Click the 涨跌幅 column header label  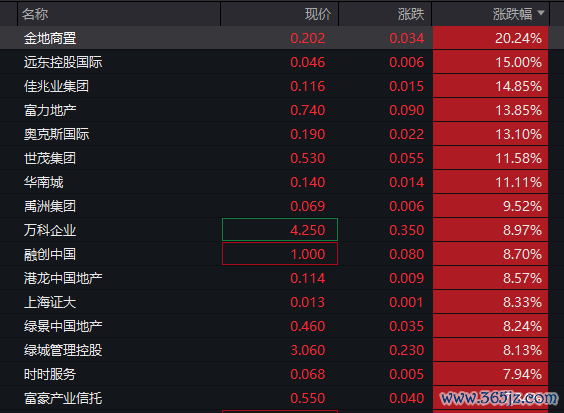(x=512, y=14)
